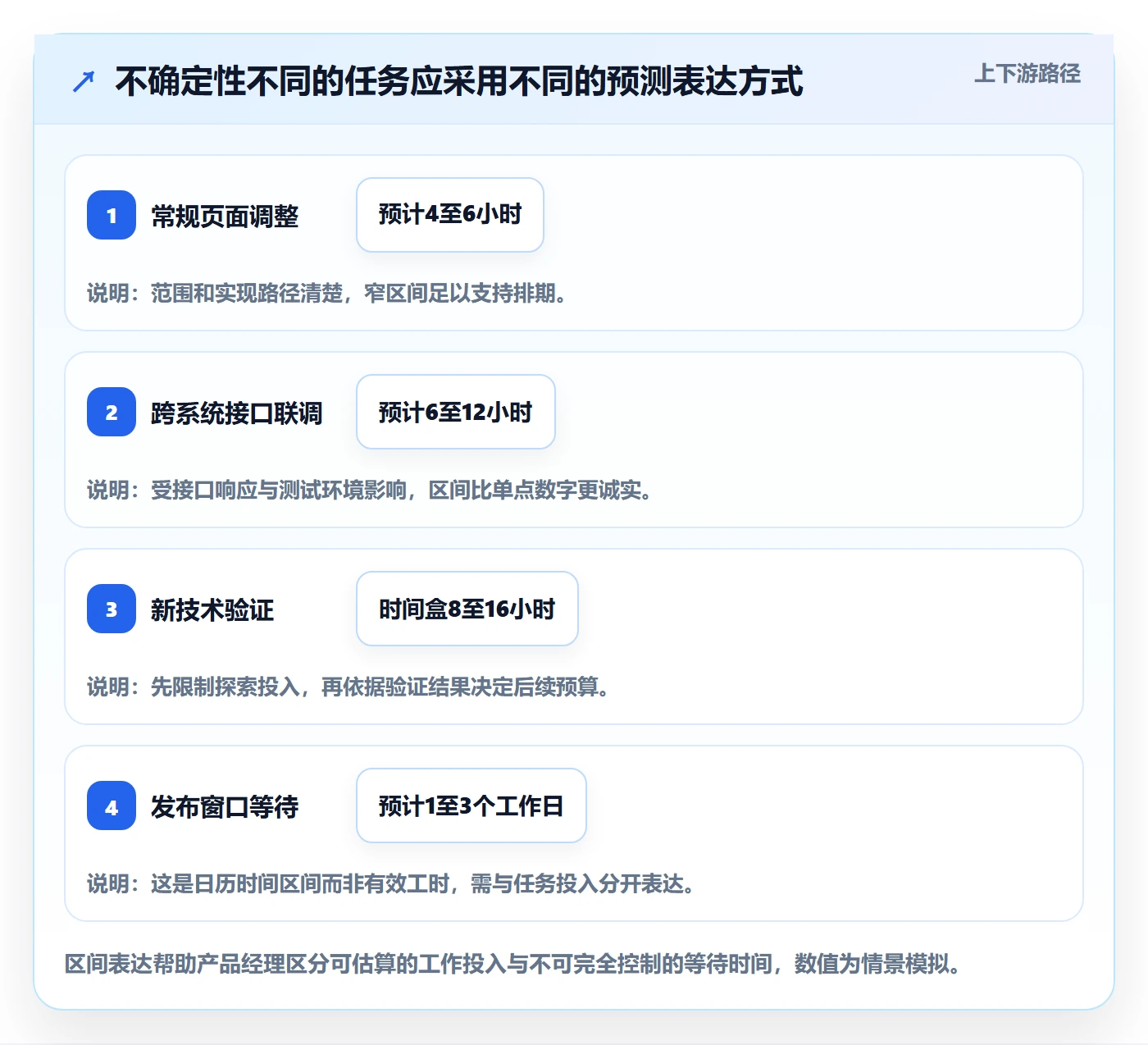The height and width of the screenshot is (1045, 1148).
Task: Click the note about 受接口响应与测试环境影响
Action: tap(369, 491)
